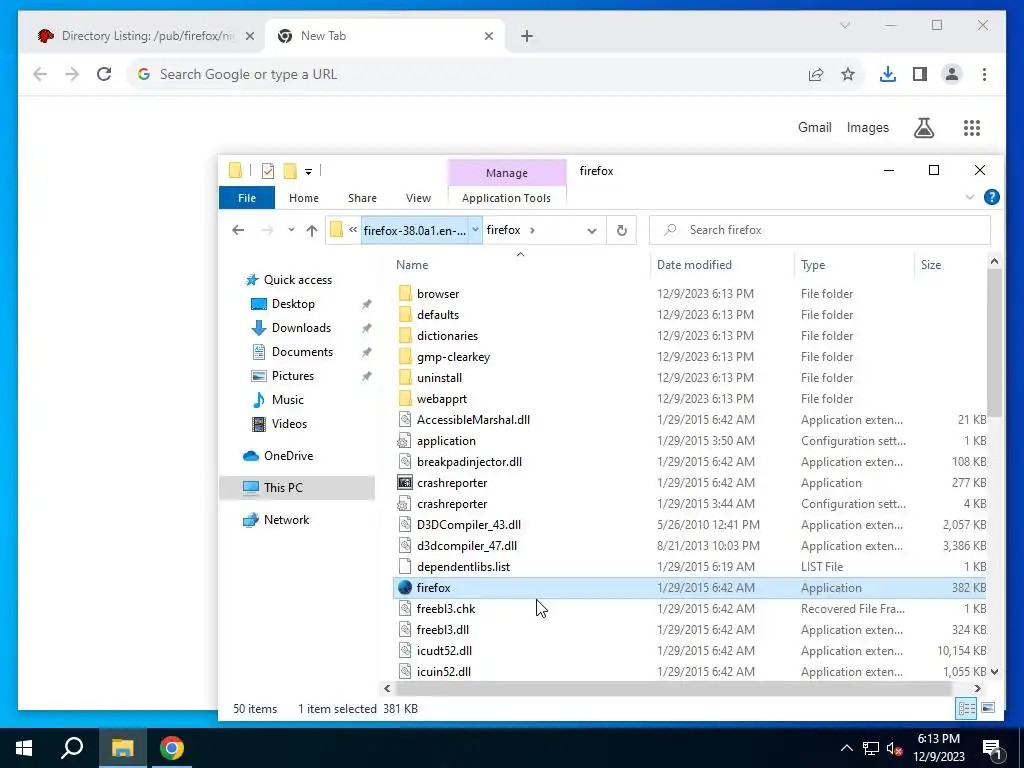
Task: Click the Search firefox box
Action: (820, 230)
